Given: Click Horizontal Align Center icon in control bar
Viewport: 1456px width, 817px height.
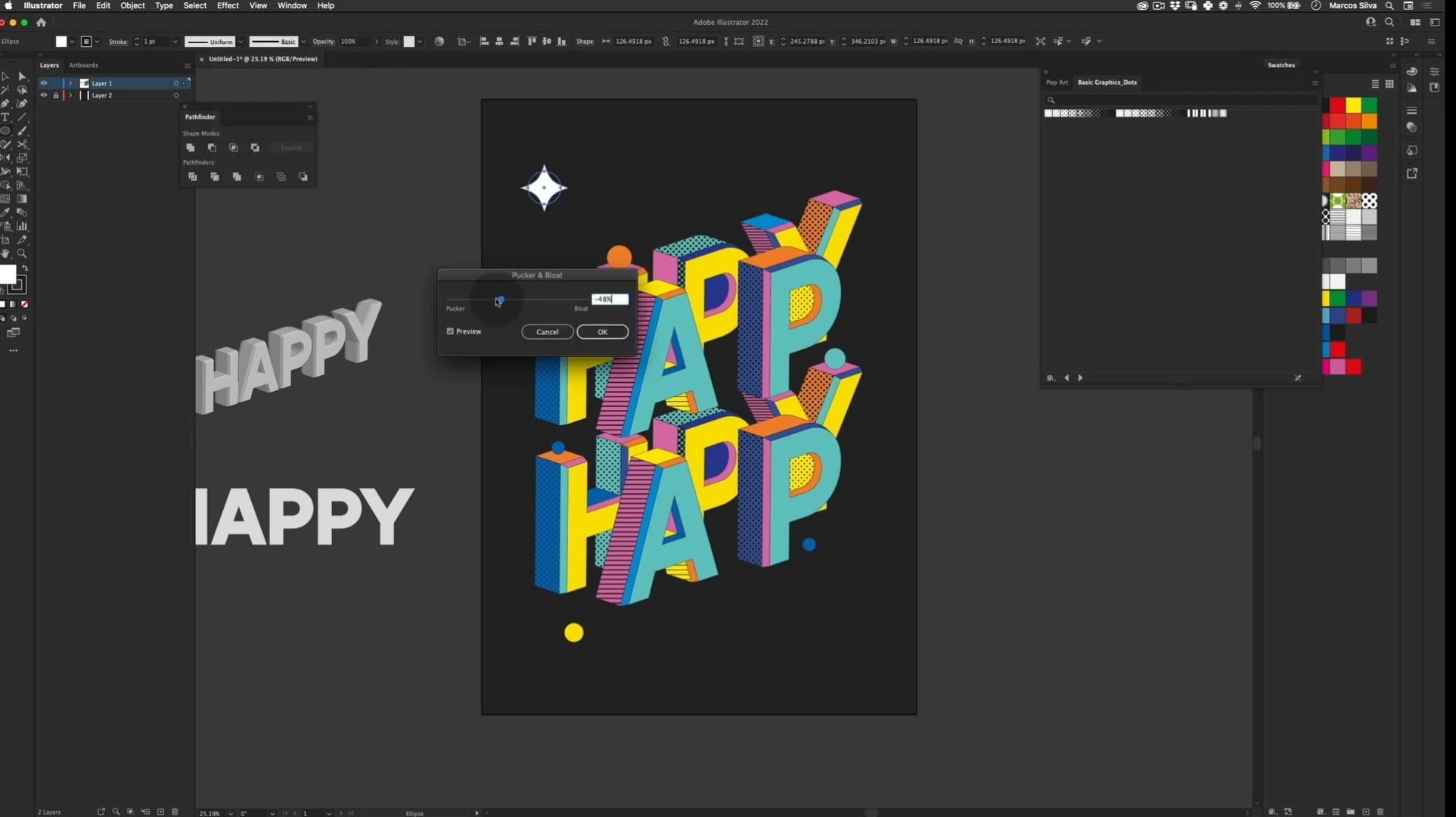Looking at the screenshot, I should pyautogui.click(x=499, y=42).
